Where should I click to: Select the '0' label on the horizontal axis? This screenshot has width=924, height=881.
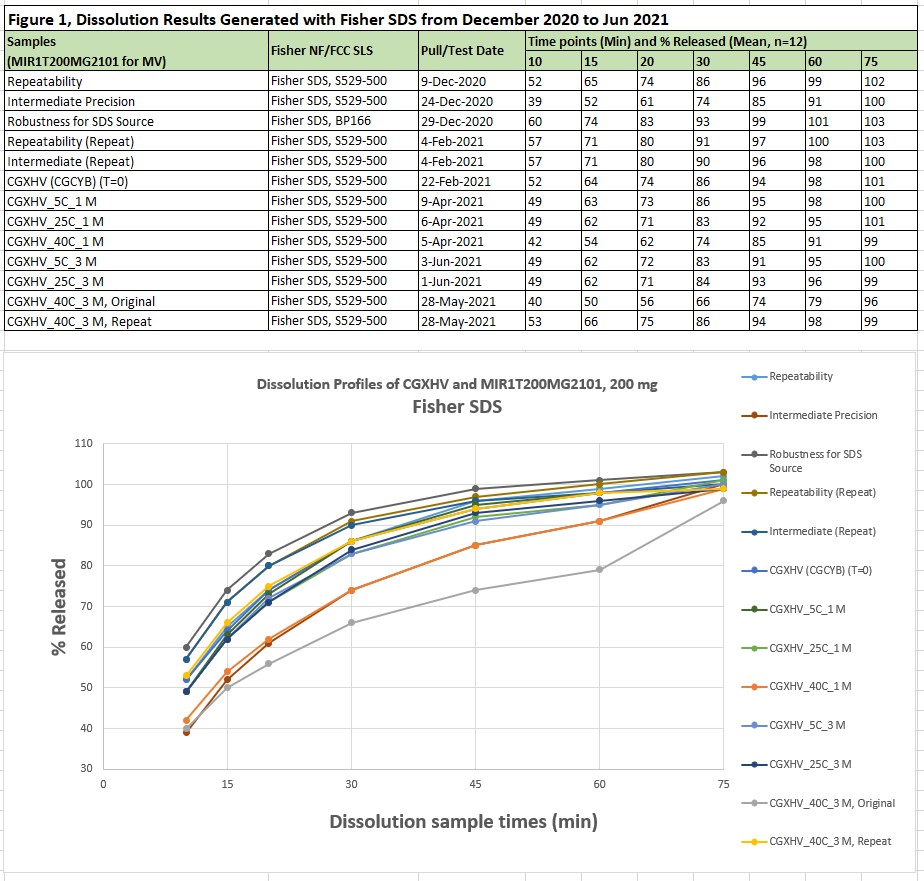click(x=104, y=784)
